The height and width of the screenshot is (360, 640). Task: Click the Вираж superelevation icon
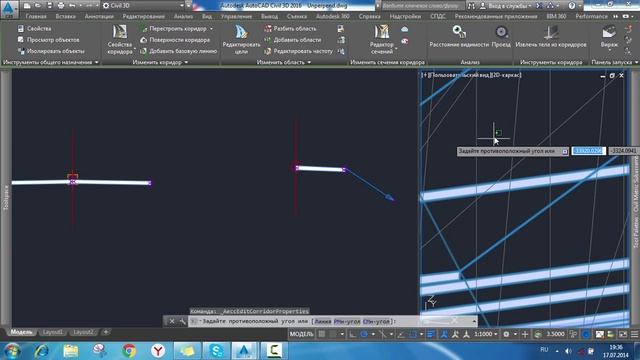pos(609,32)
